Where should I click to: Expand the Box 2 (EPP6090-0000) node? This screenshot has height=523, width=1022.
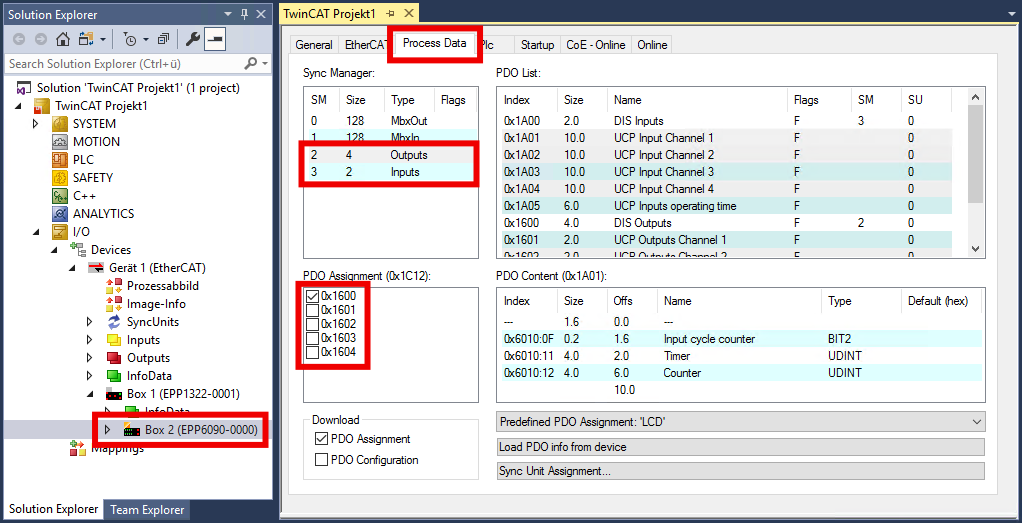click(x=108, y=430)
